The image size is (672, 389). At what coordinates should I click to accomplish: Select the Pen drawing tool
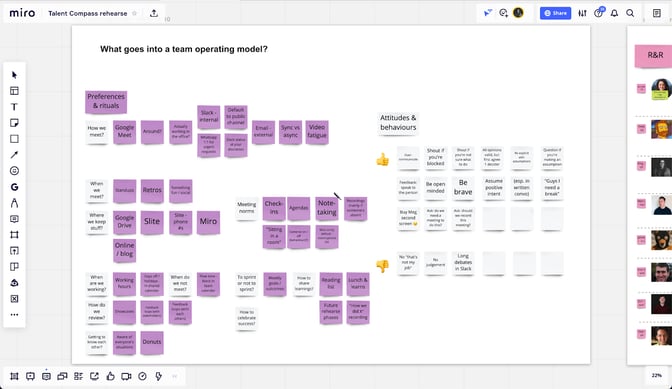tap(14, 203)
